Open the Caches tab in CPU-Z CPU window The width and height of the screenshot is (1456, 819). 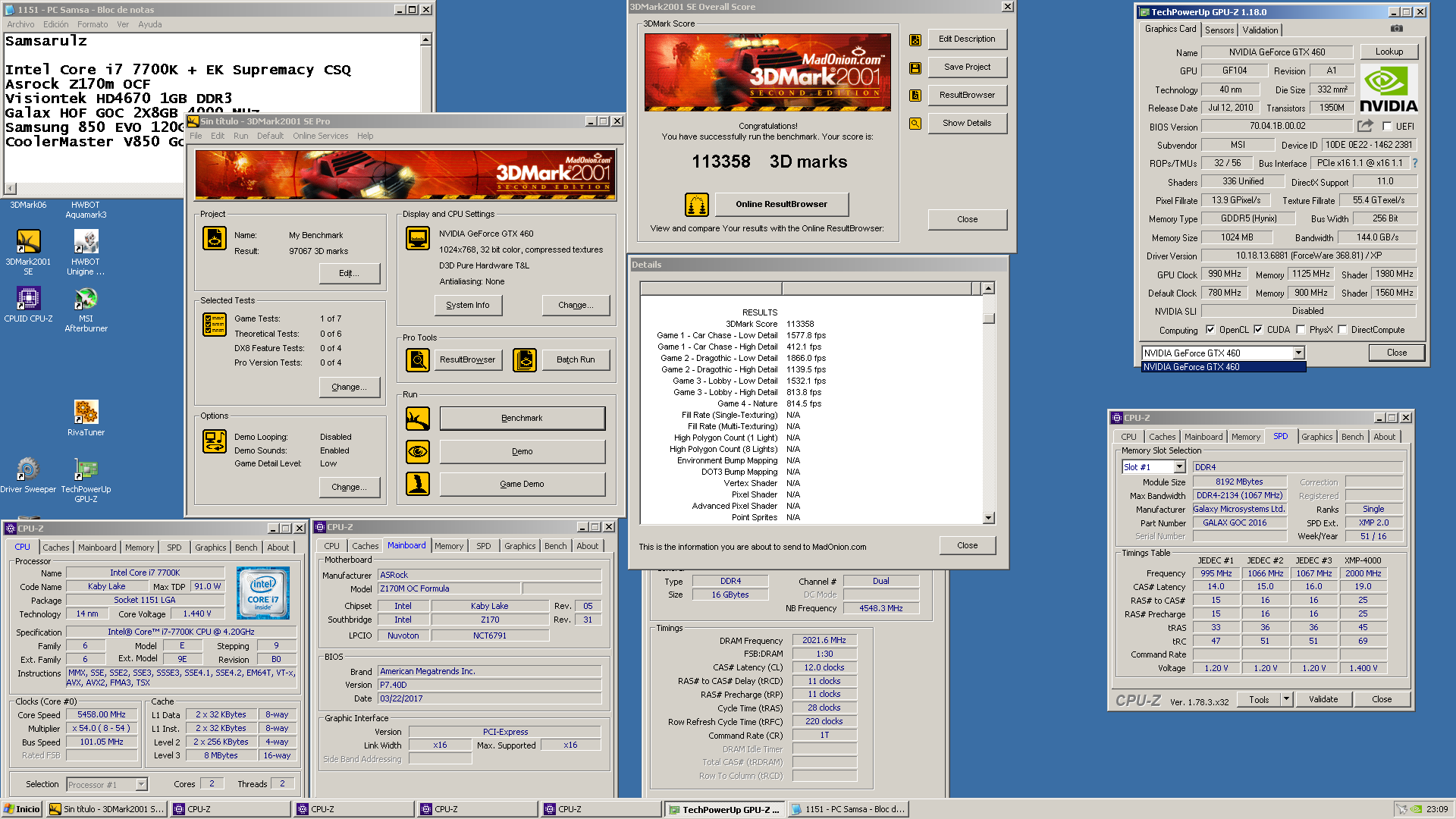coord(55,548)
